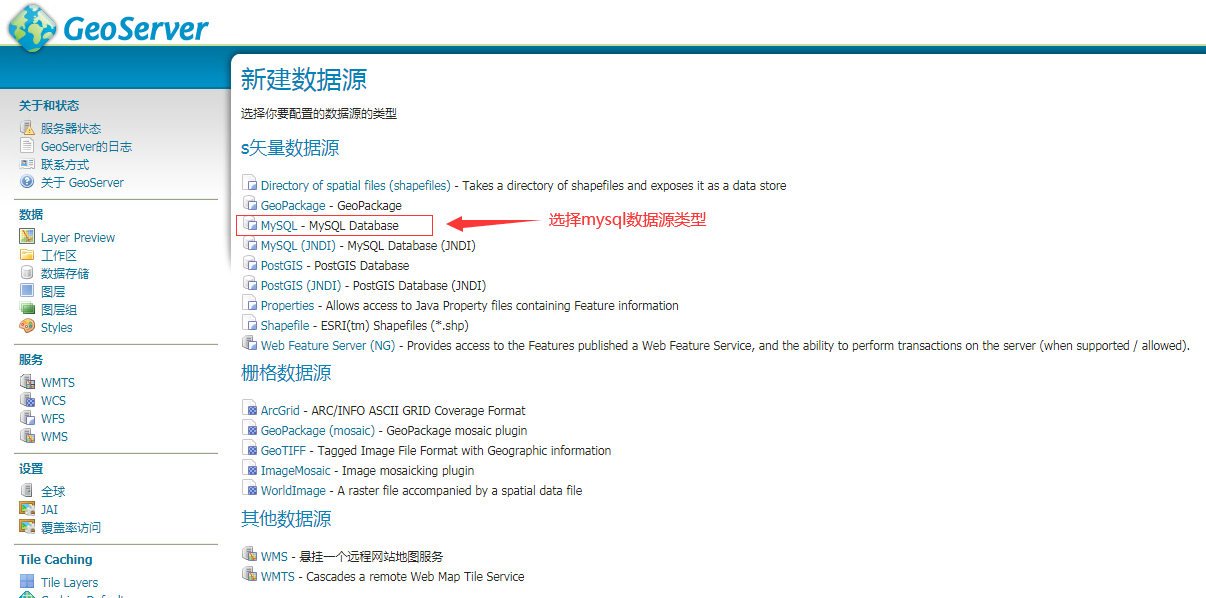Screen dimensions: 1206x598
Task: Click the 工作区 folder icon
Action: pyautogui.click(x=27, y=255)
